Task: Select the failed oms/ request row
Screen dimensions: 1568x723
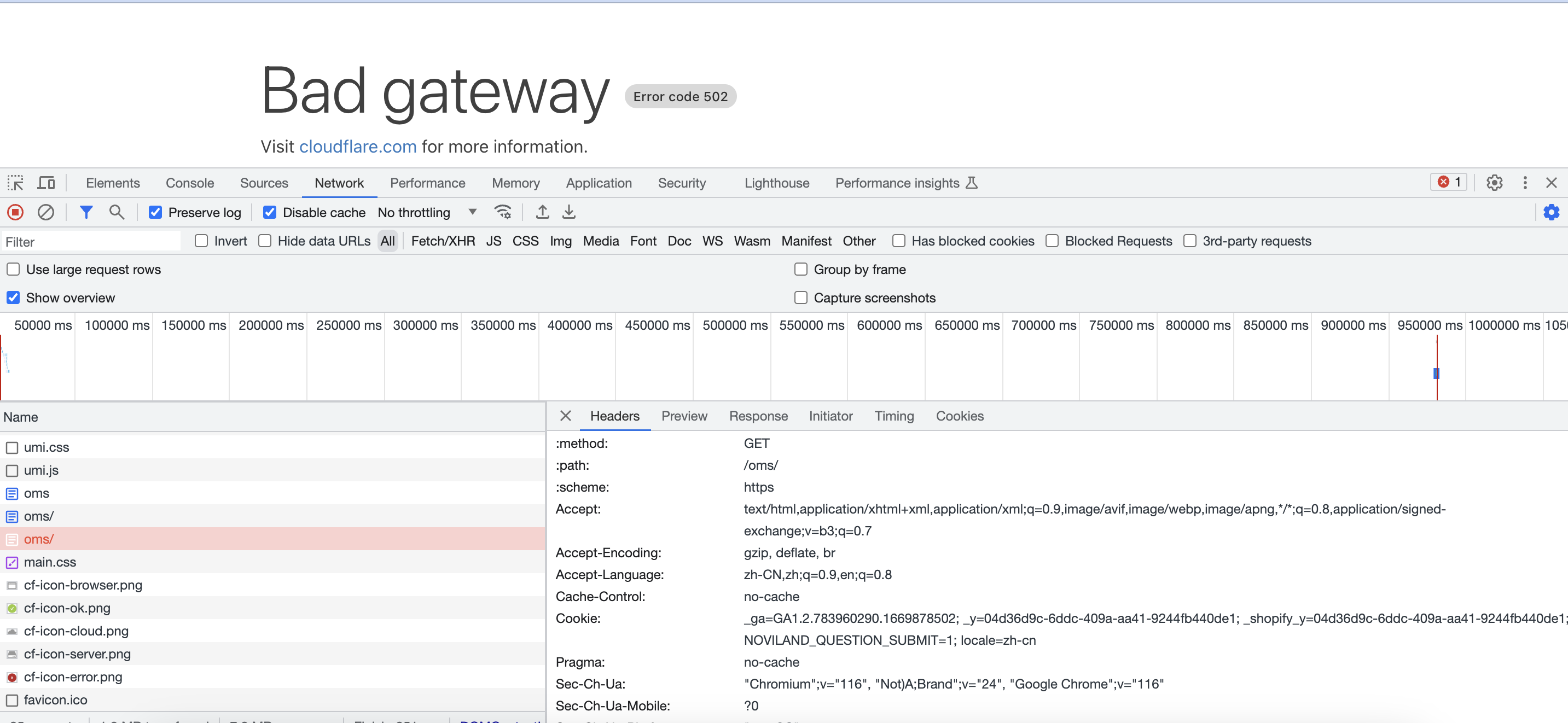Action: point(38,539)
